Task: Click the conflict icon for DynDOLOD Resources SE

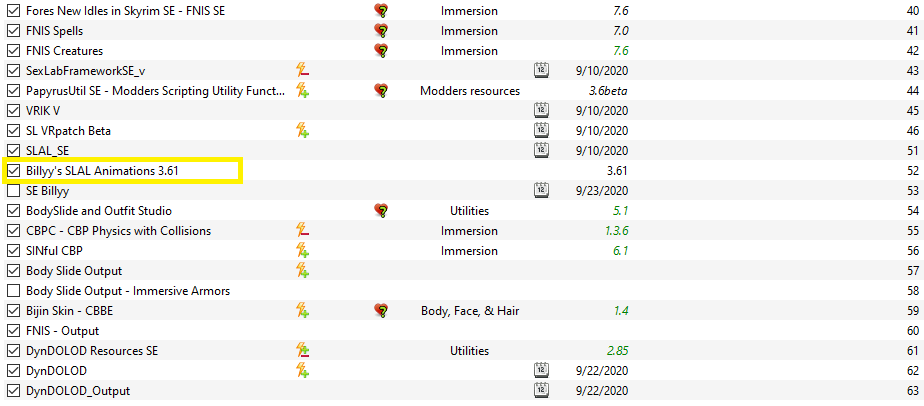Action: tap(303, 351)
